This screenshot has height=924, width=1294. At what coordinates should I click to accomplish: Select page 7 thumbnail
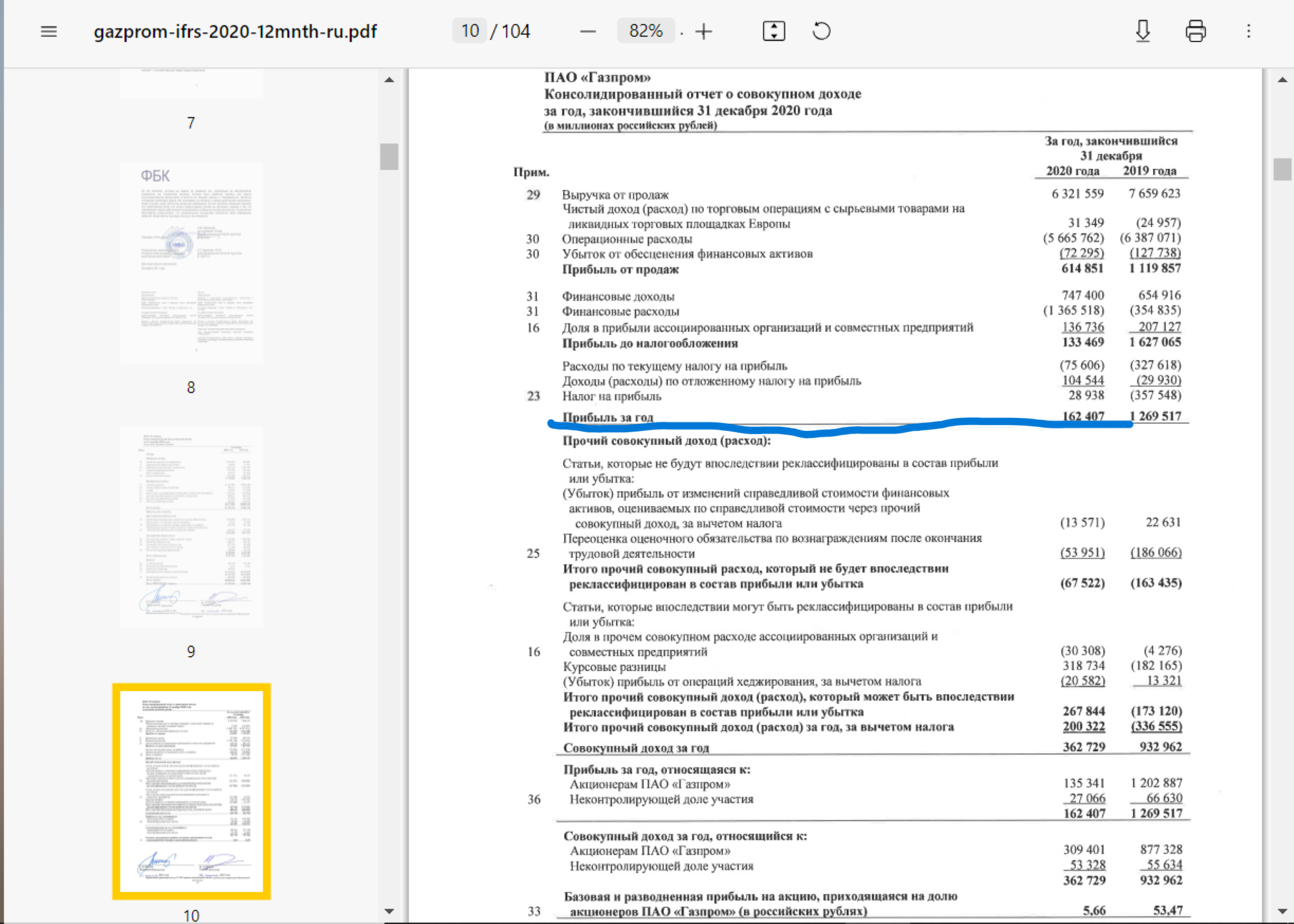[191, 84]
